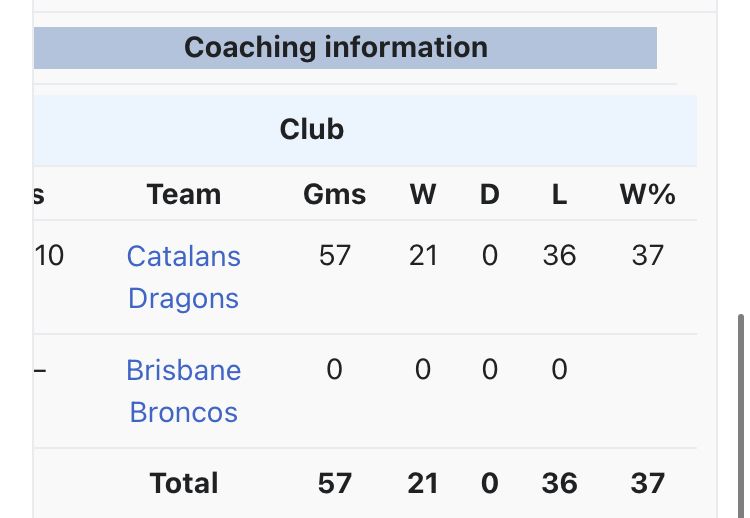
Task: Open the Brisbane Broncos team link
Action: pos(184,391)
